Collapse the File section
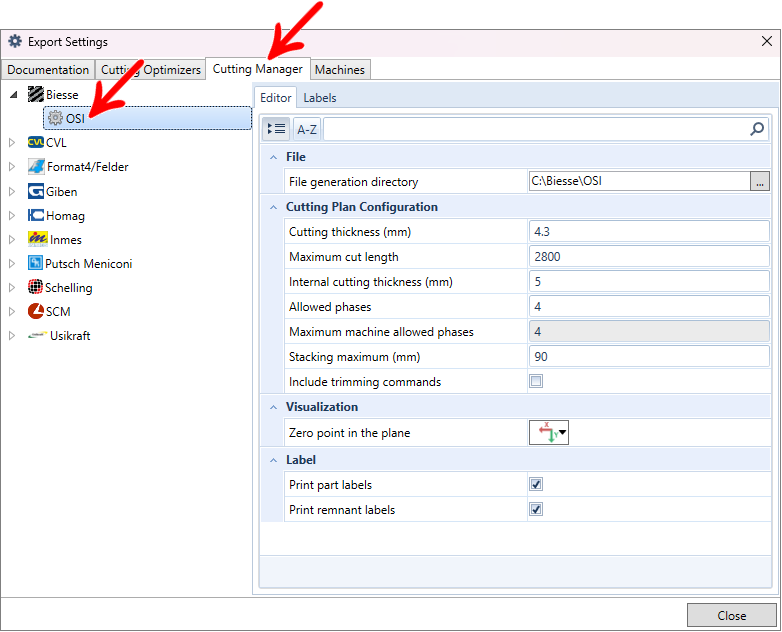Image resolution: width=782 pixels, height=632 pixels. 273,157
